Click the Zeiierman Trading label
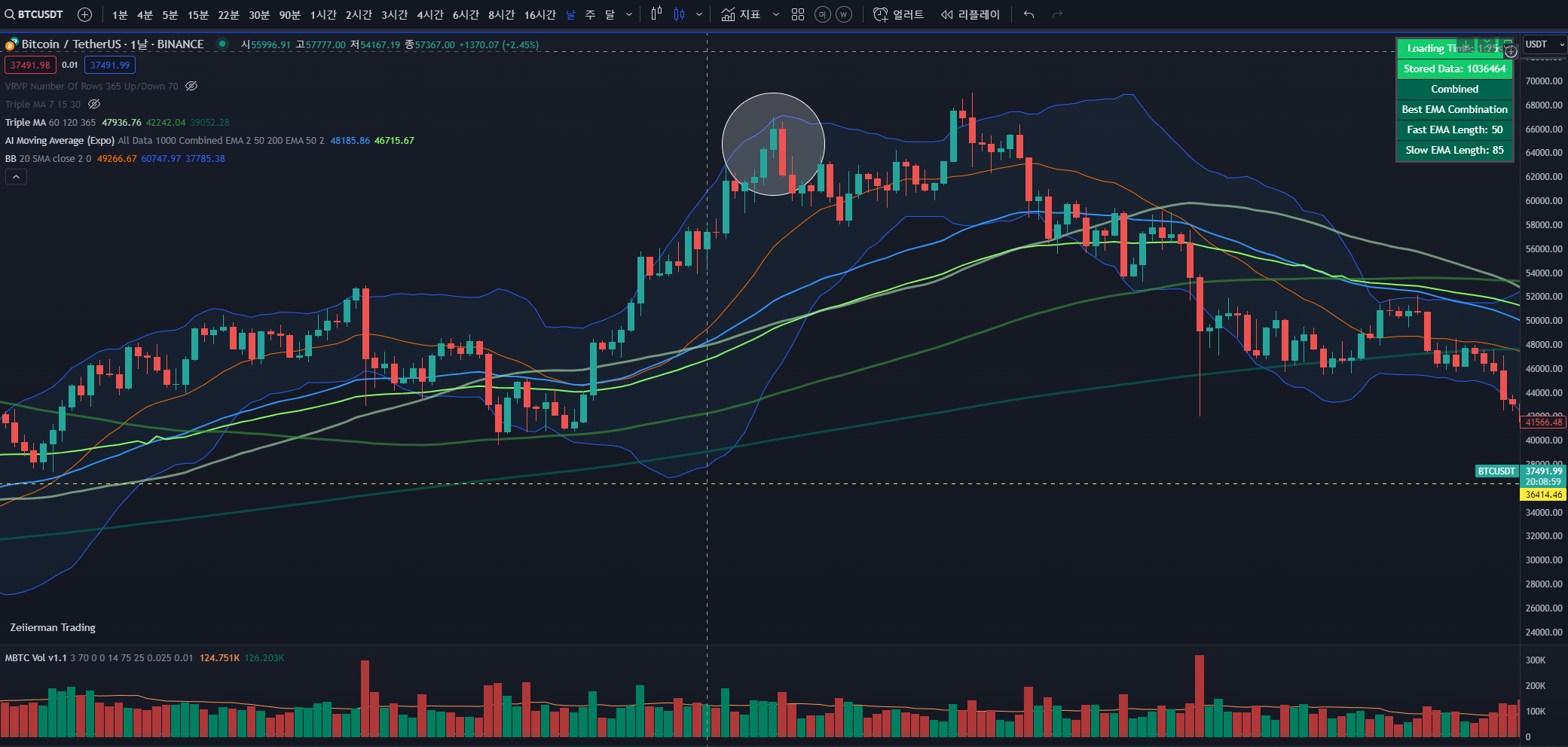Image resolution: width=1568 pixels, height=747 pixels. click(53, 627)
